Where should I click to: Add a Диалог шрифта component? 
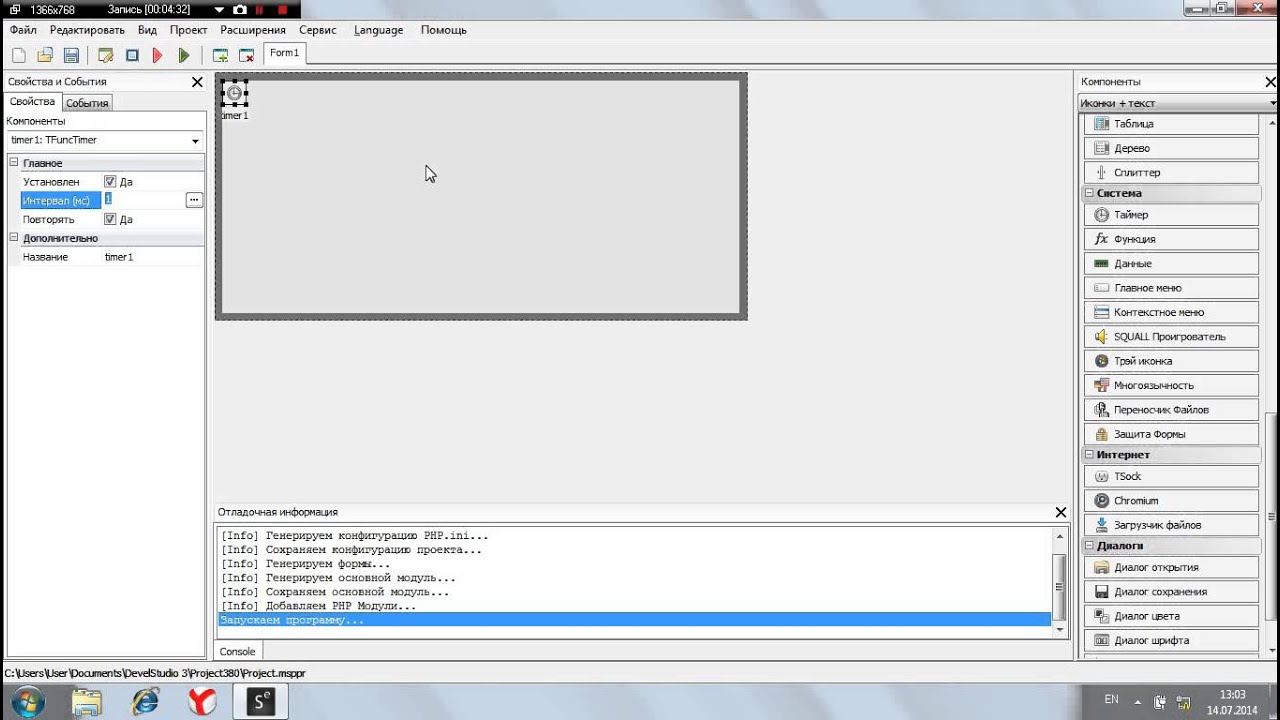pyautogui.click(x=1171, y=640)
